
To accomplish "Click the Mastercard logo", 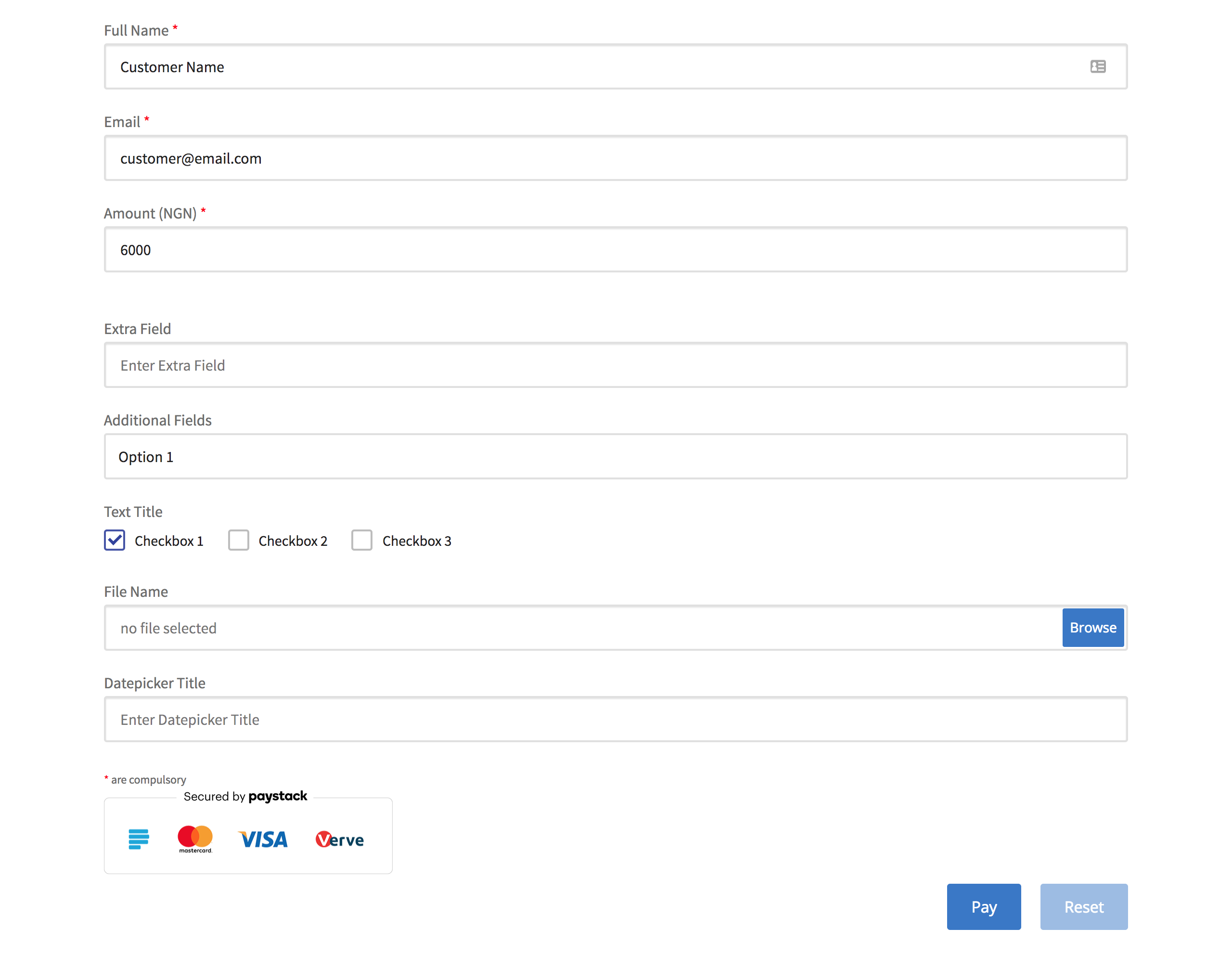I will 195,838.
